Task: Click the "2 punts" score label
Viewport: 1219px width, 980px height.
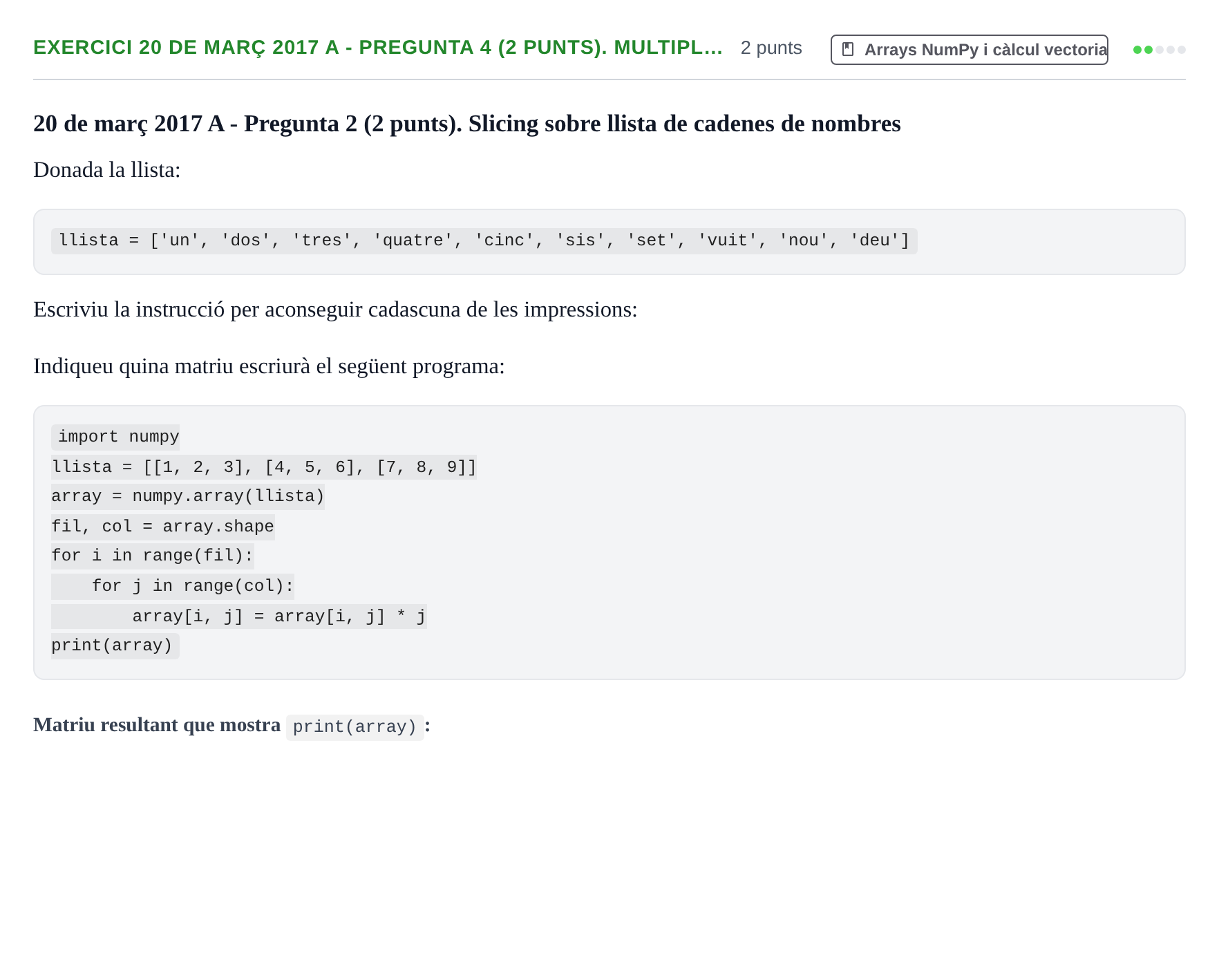Action: 771,48
